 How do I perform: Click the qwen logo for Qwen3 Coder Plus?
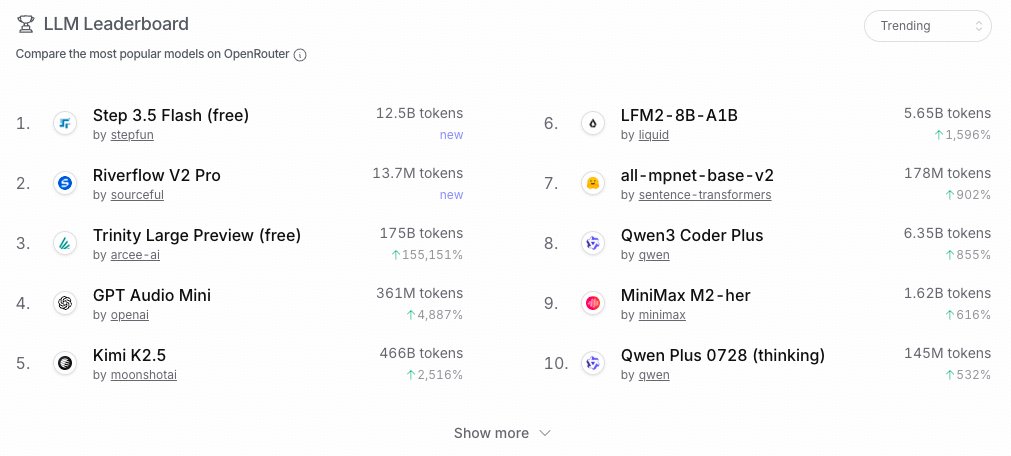point(593,243)
